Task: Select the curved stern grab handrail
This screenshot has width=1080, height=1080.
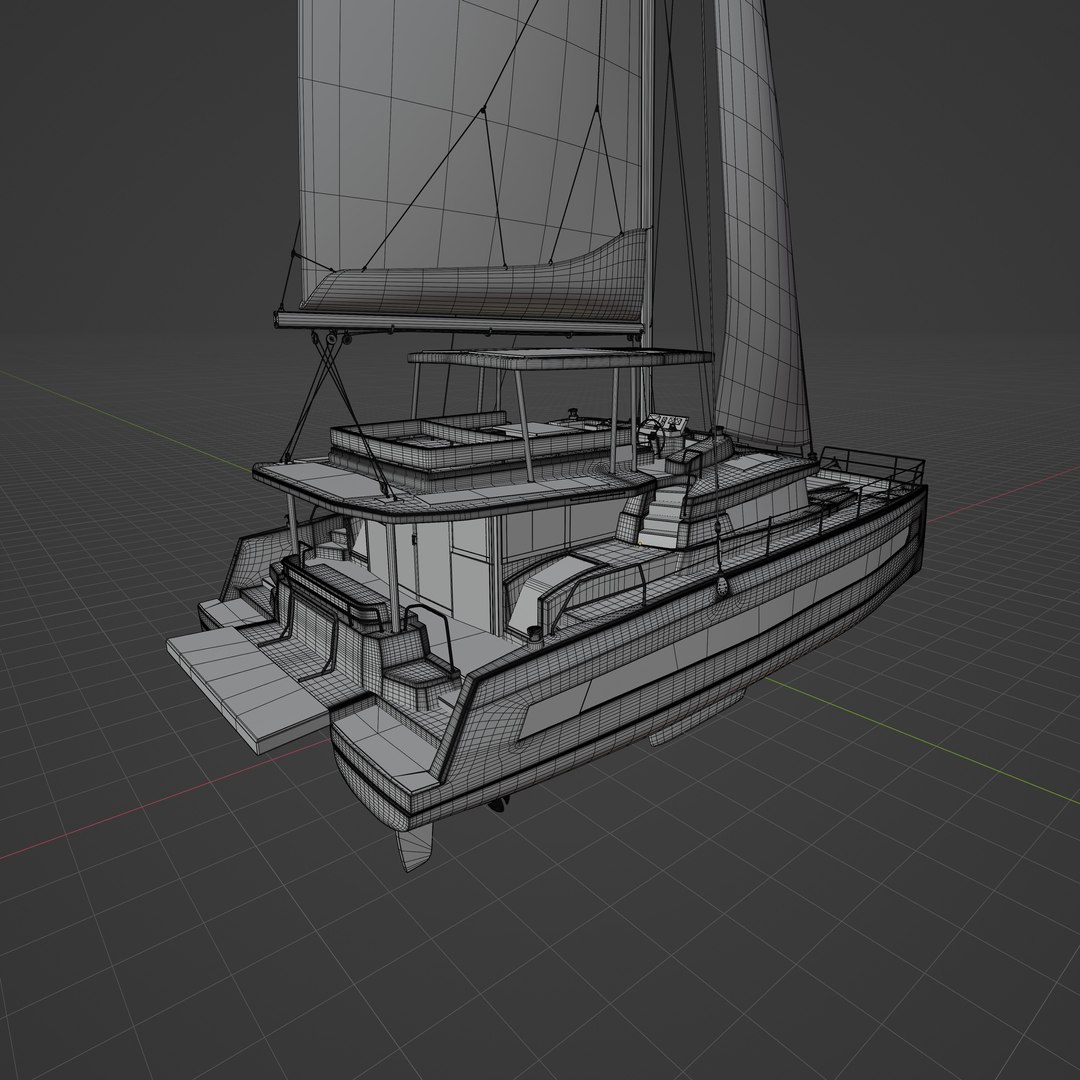Action: click(433, 637)
